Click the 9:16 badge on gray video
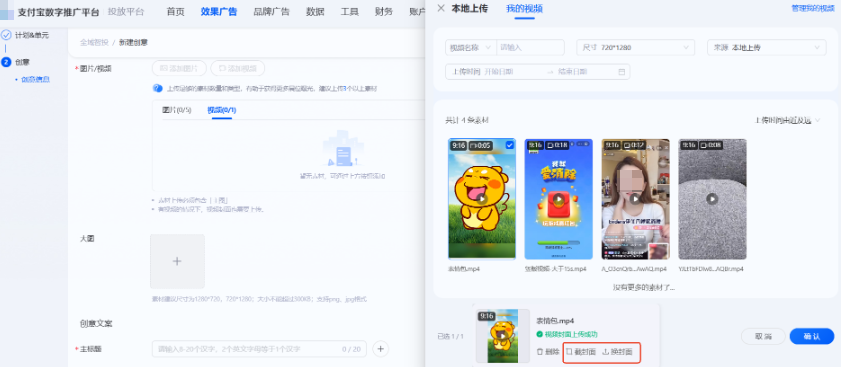Screen dimensions: 841x367 (688, 145)
